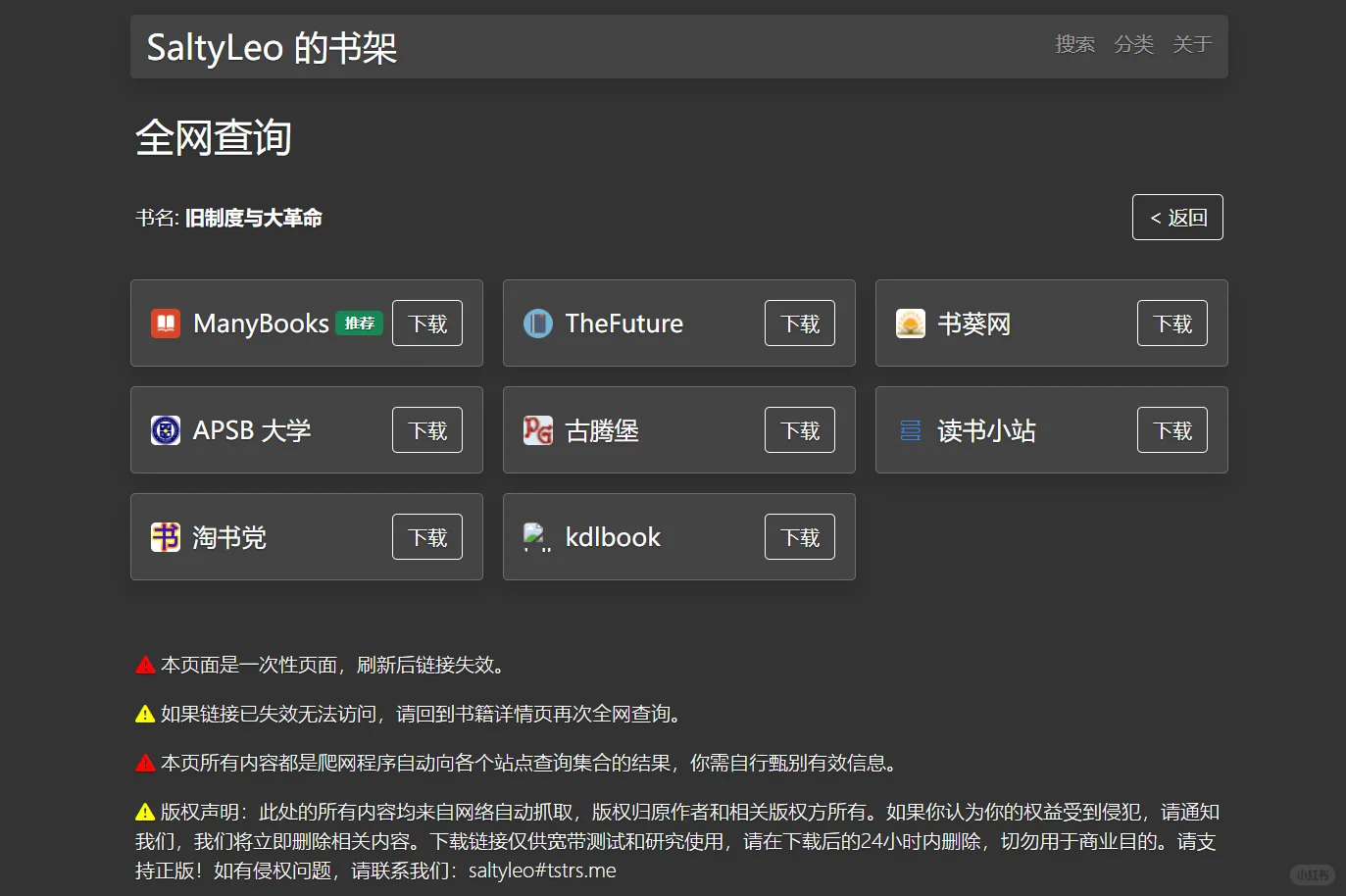Click the kdlbook broken image icon
This screenshot has height=896, width=1346.
[x=537, y=537]
